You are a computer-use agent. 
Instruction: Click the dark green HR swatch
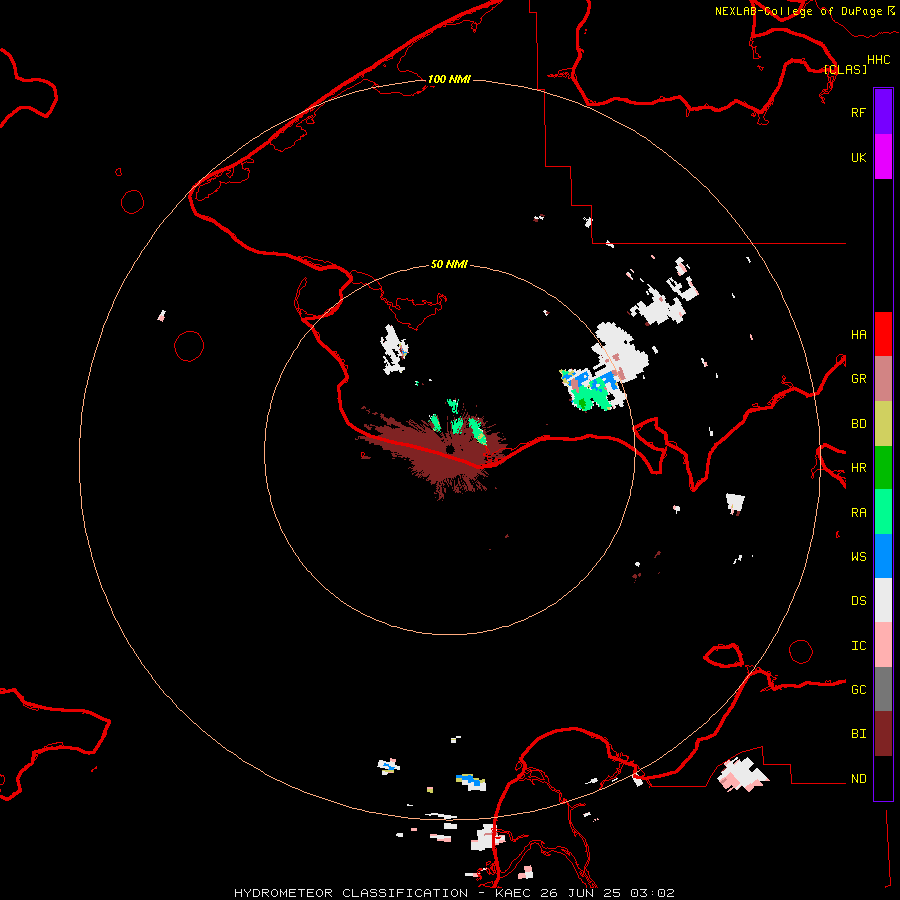[883, 467]
